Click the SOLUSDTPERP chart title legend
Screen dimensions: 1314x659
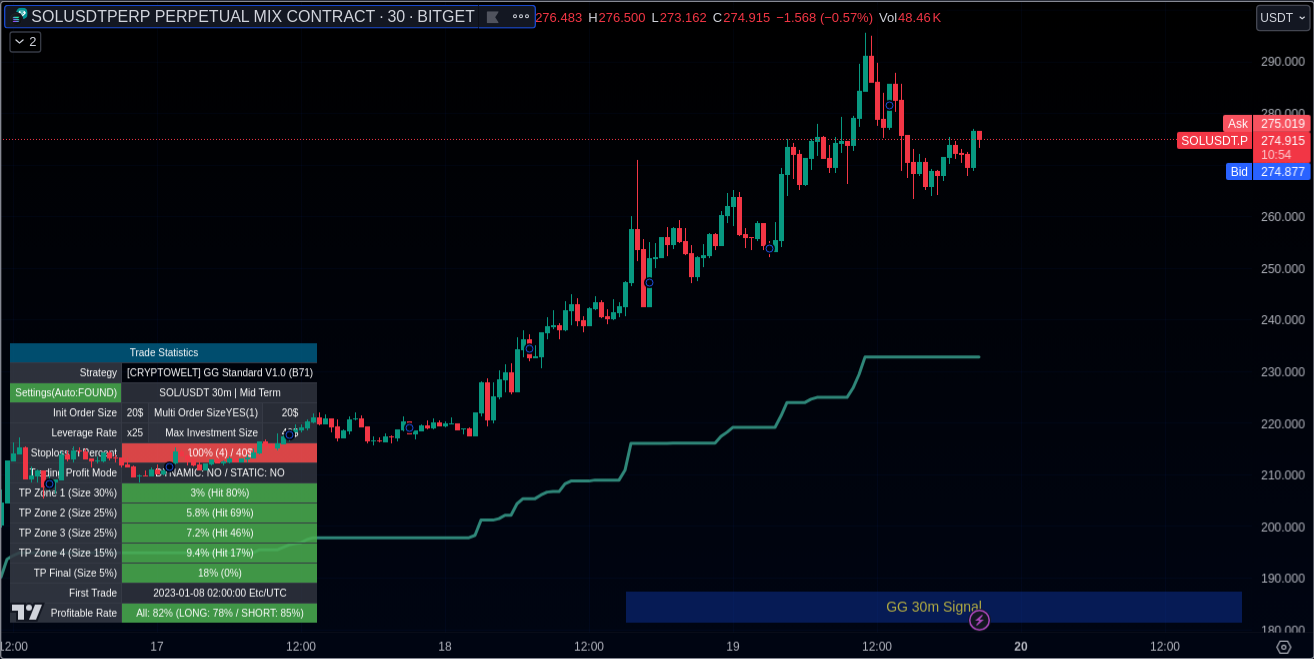[252, 17]
